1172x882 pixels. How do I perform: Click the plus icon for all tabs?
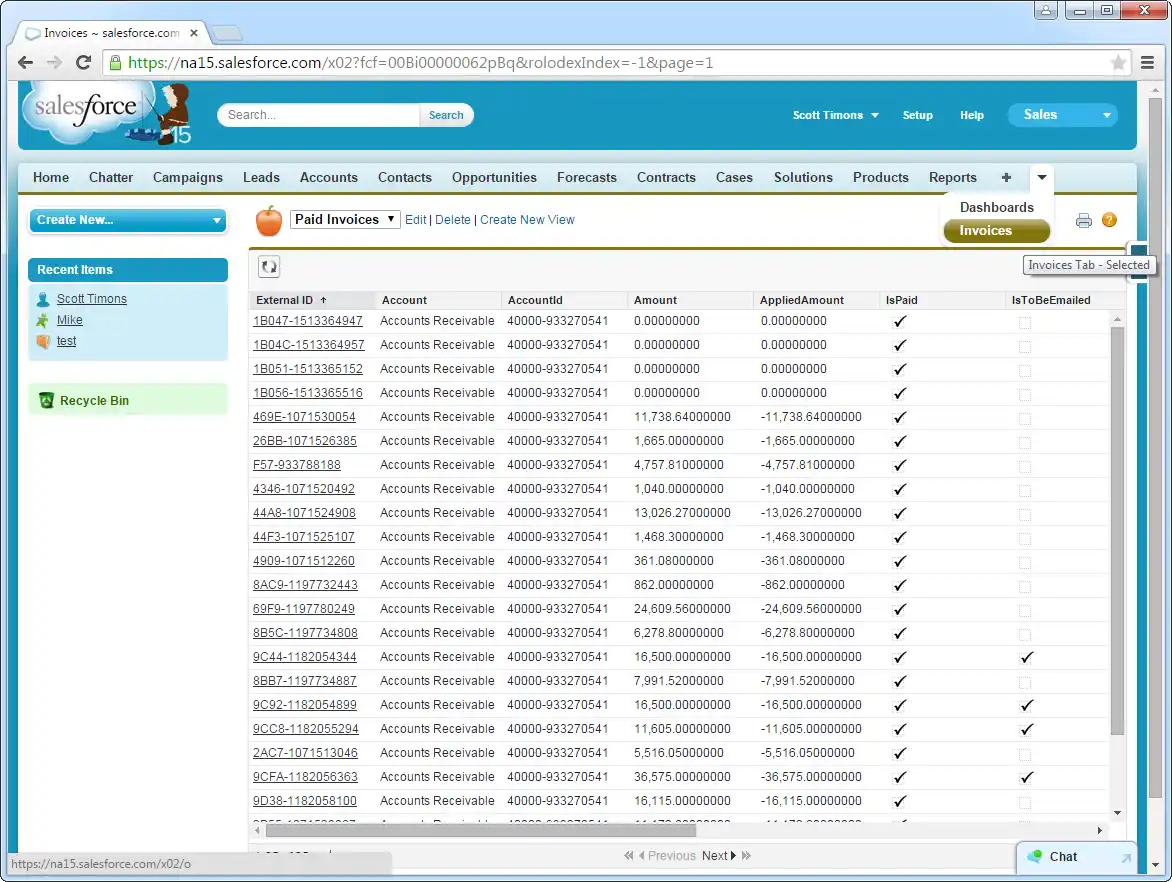click(1006, 177)
